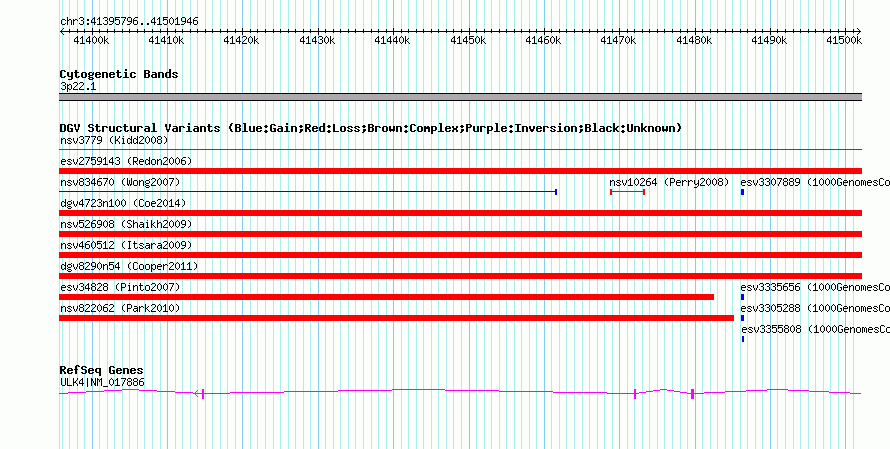The width and height of the screenshot is (890, 449).
Task: Click the 41430k ruler tick label
Action: (x=317, y=40)
